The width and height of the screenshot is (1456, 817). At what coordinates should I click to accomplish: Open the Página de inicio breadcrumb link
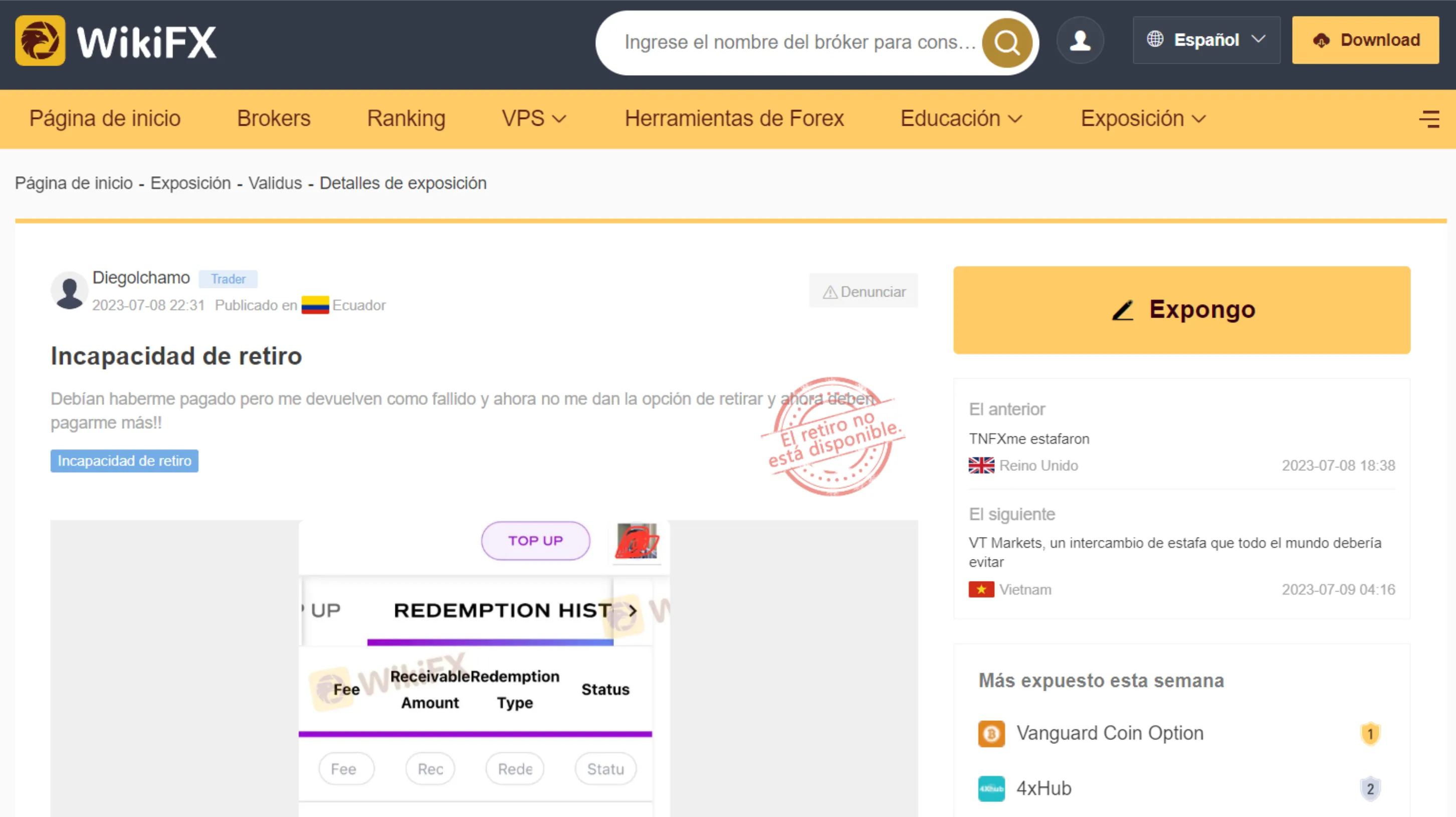click(x=74, y=183)
